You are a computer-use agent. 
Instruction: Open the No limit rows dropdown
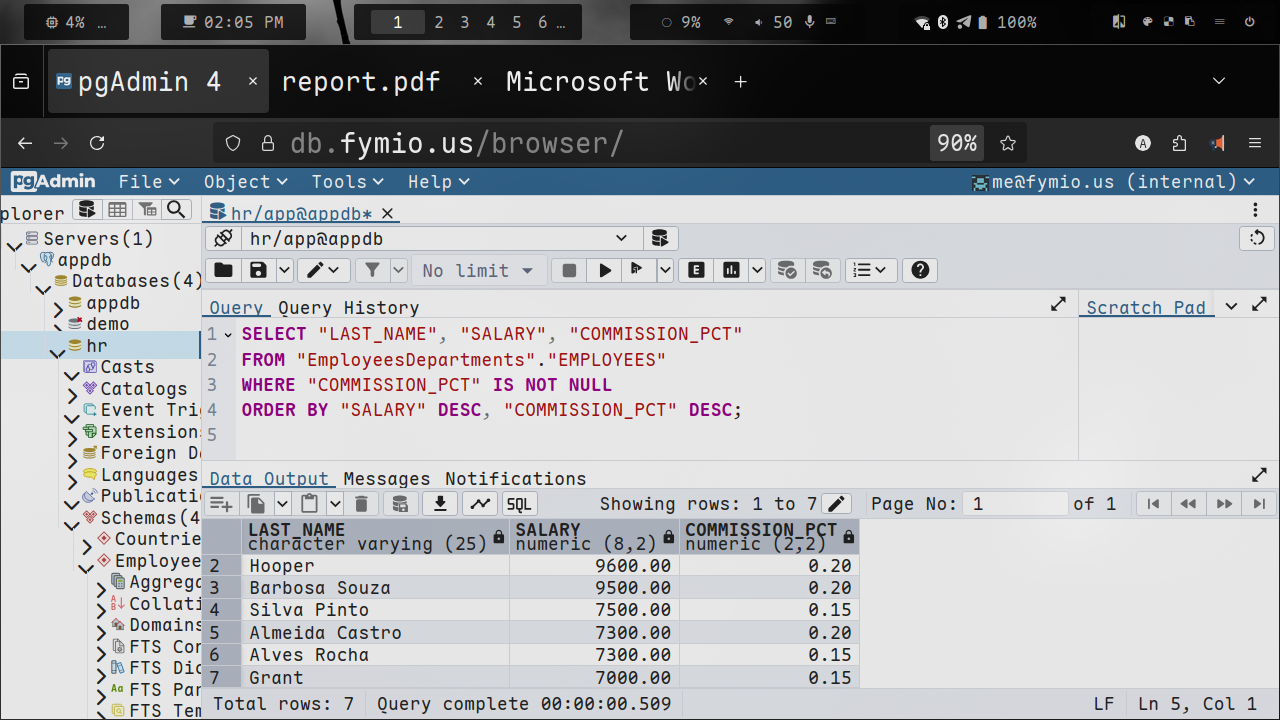pos(479,270)
